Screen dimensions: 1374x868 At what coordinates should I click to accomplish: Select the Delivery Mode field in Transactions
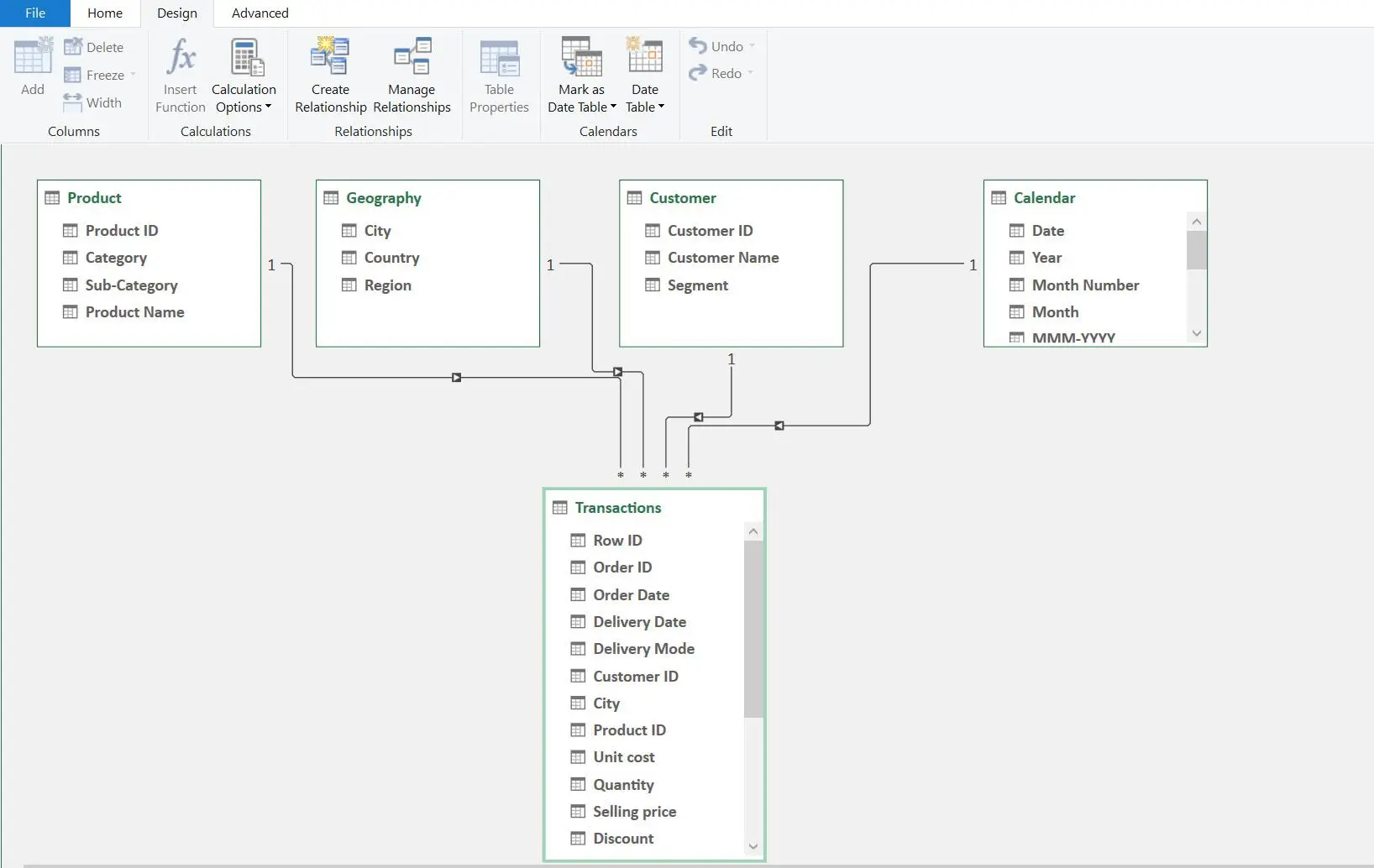[x=643, y=649]
